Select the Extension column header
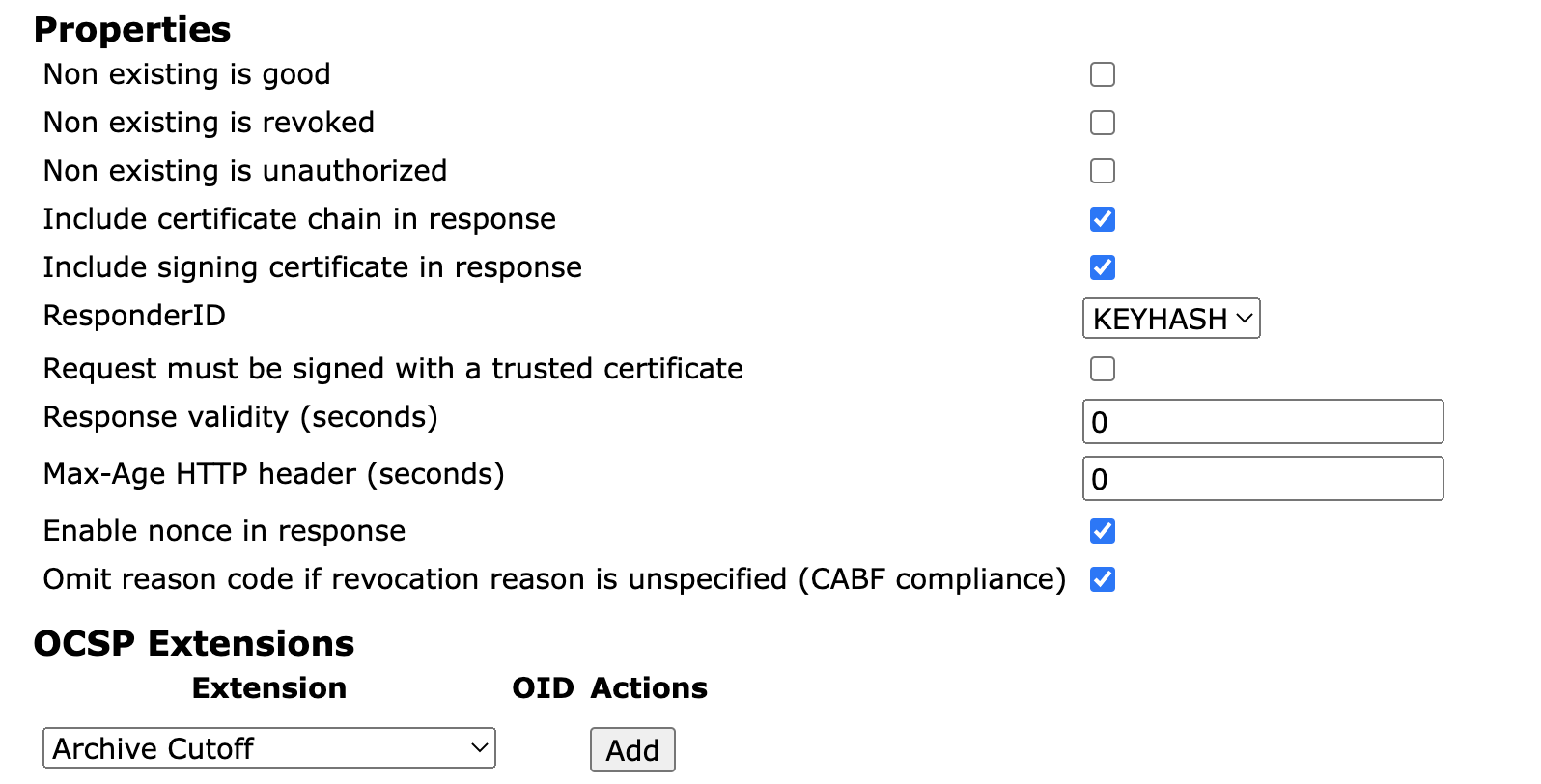 tap(268, 687)
